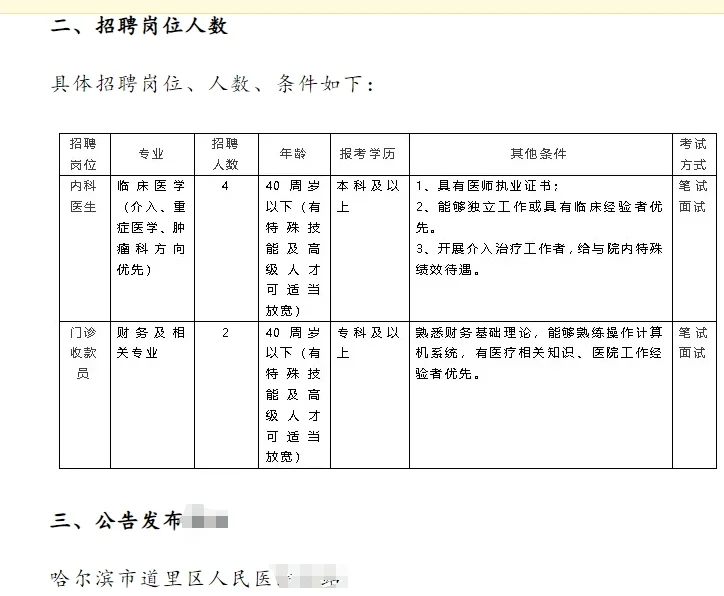This screenshot has width=724, height=596.
Task: Click the heading 三、公告发布
Action: (x=115, y=521)
